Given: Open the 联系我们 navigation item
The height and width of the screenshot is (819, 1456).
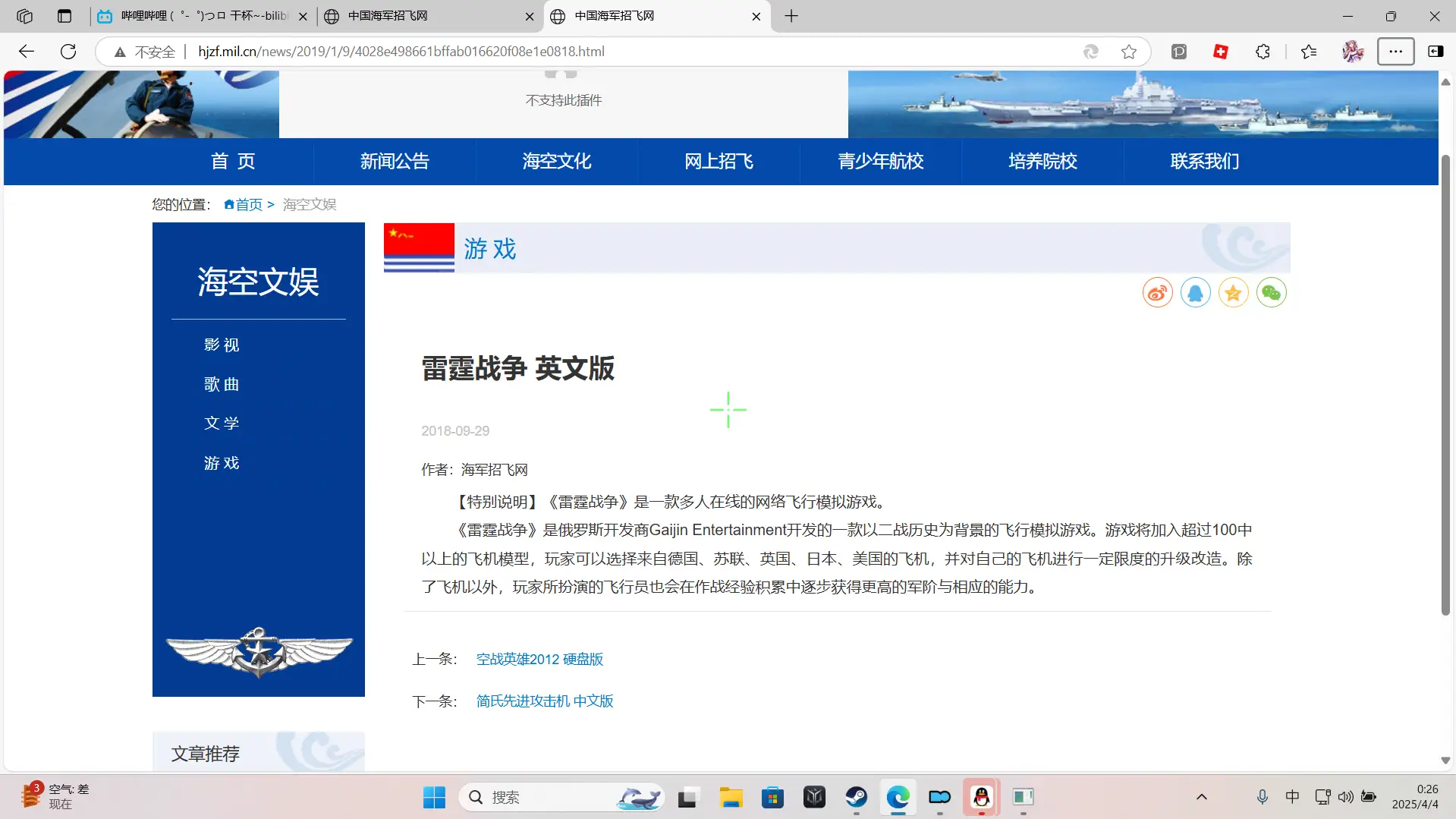Looking at the screenshot, I should point(1205,161).
